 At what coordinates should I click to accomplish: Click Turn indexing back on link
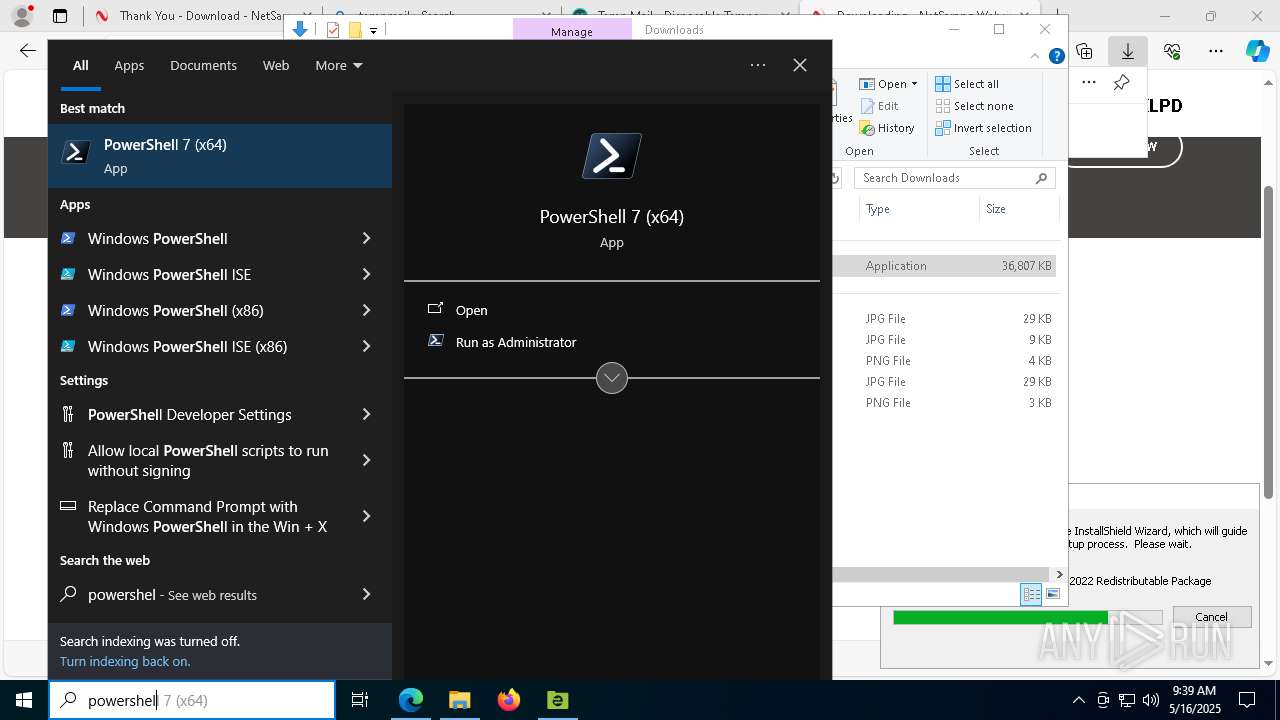tap(125, 661)
